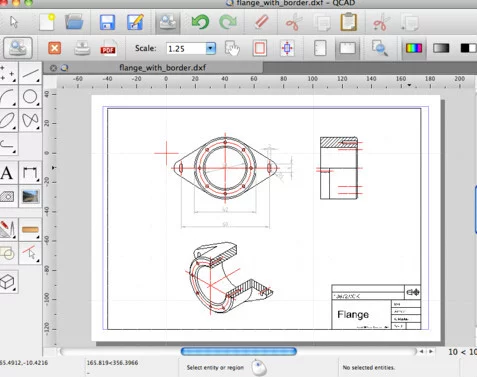Toggle black and white print mode
This screenshot has height=377, width=477.
pyautogui.click(x=468, y=48)
